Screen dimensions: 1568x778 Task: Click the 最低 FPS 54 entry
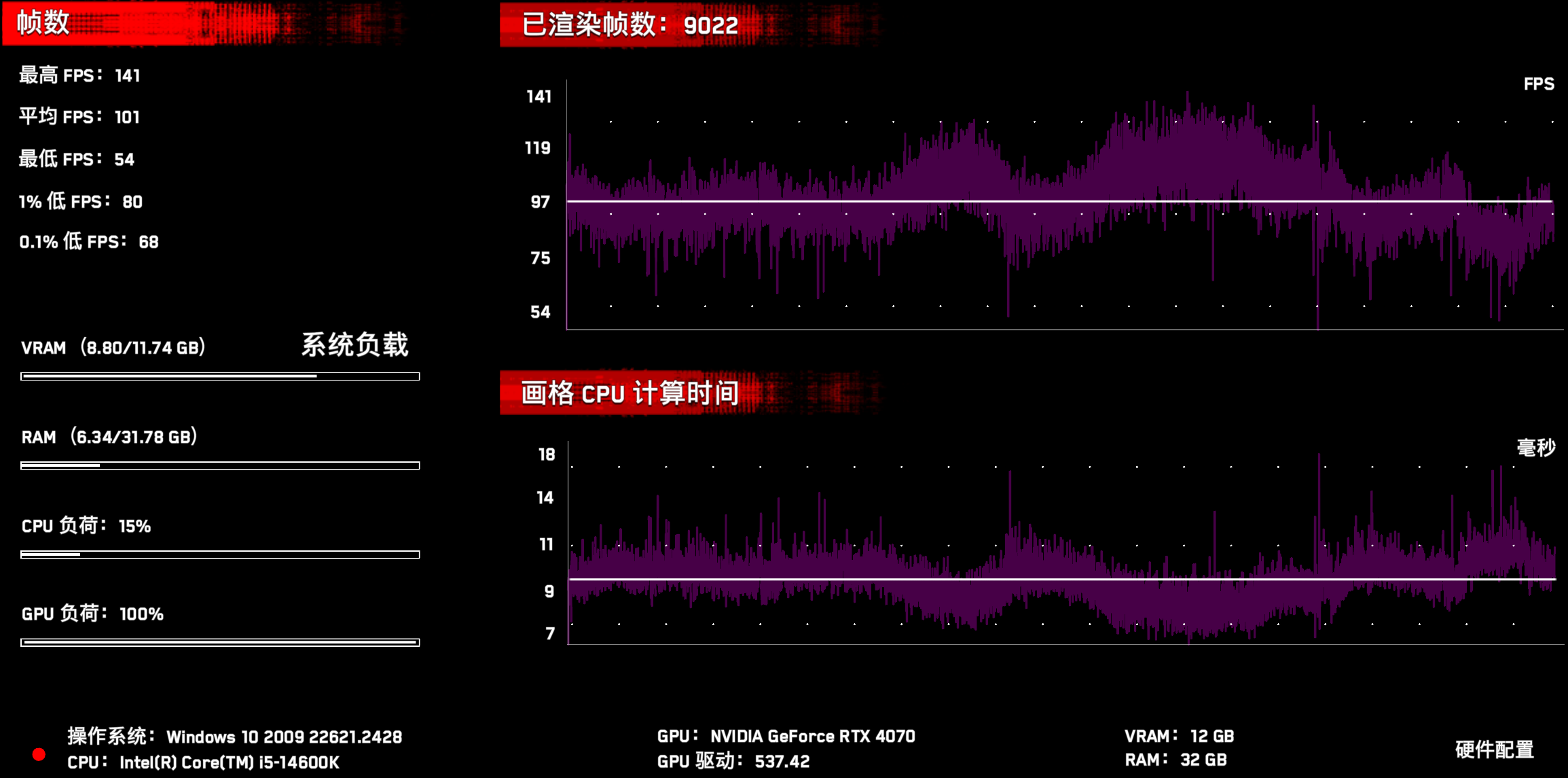[x=77, y=160]
